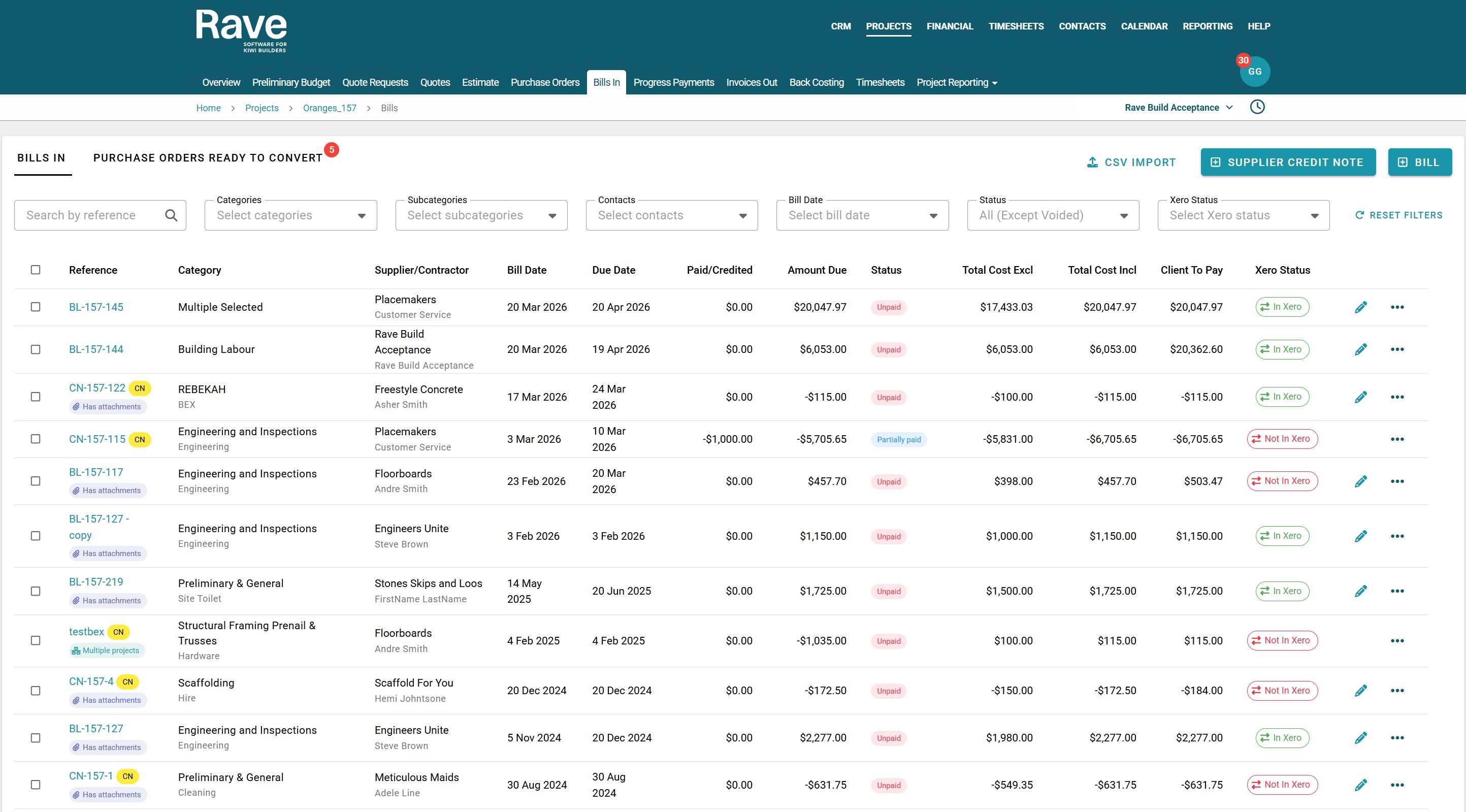Open three-dot menu for testbex row
Screen dimensions: 1466x812
click(x=1396, y=641)
